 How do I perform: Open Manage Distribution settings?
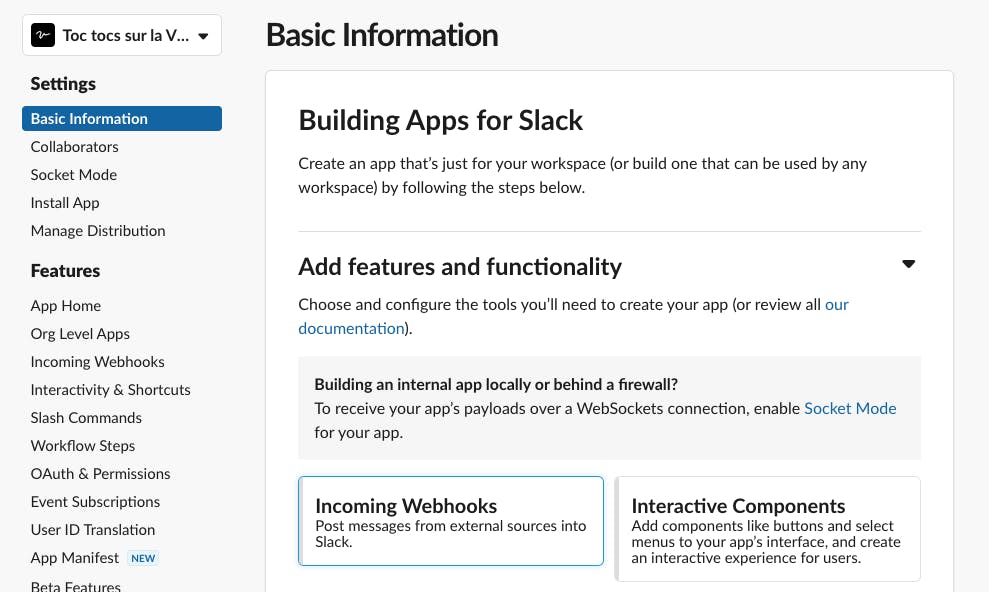[98, 231]
